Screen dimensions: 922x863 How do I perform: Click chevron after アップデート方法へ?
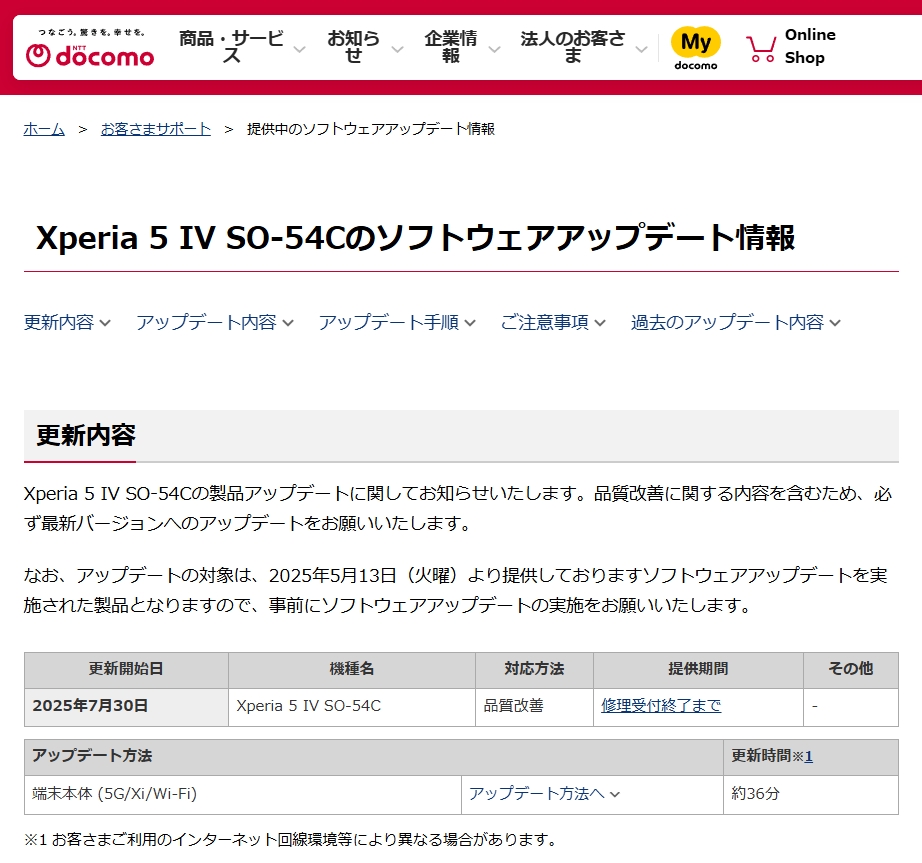[615, 794]
